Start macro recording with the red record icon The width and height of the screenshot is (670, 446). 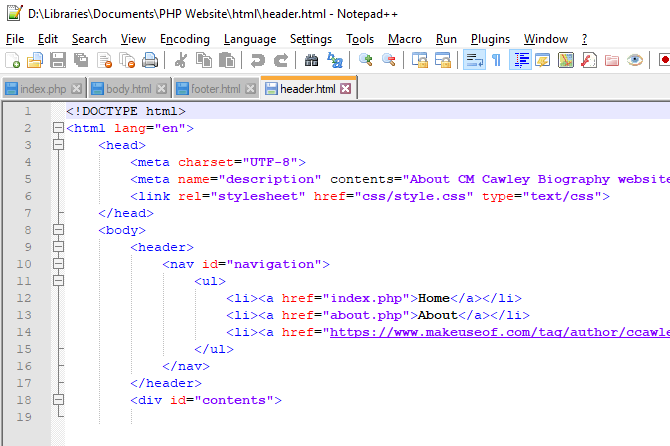[x=664, y=60]
